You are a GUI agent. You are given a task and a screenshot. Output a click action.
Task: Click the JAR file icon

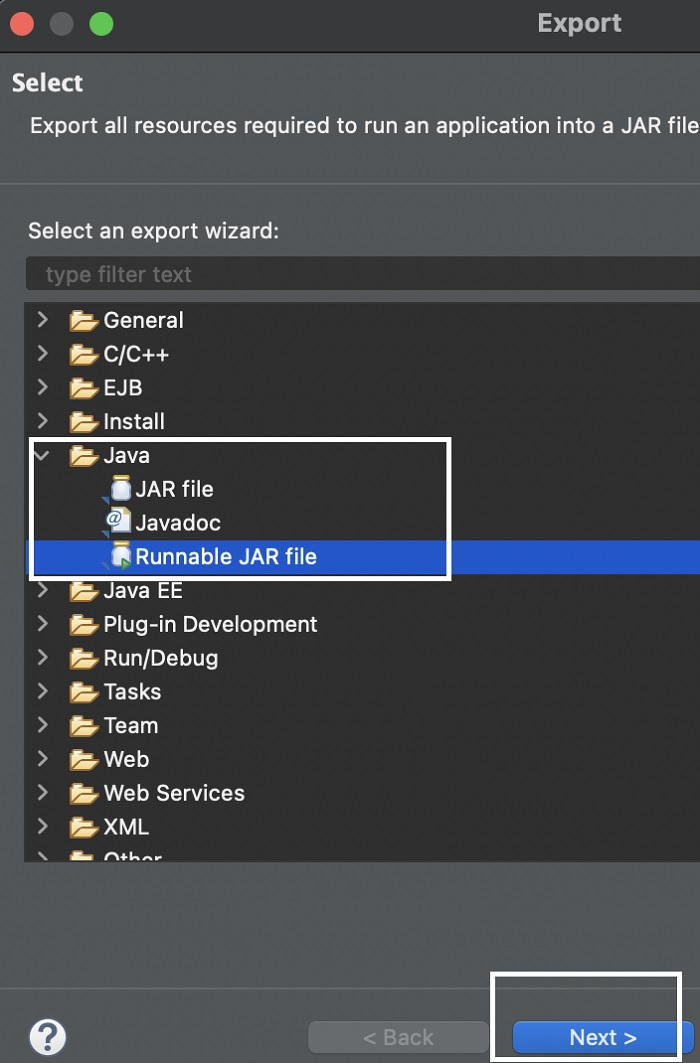coord(121,489)
